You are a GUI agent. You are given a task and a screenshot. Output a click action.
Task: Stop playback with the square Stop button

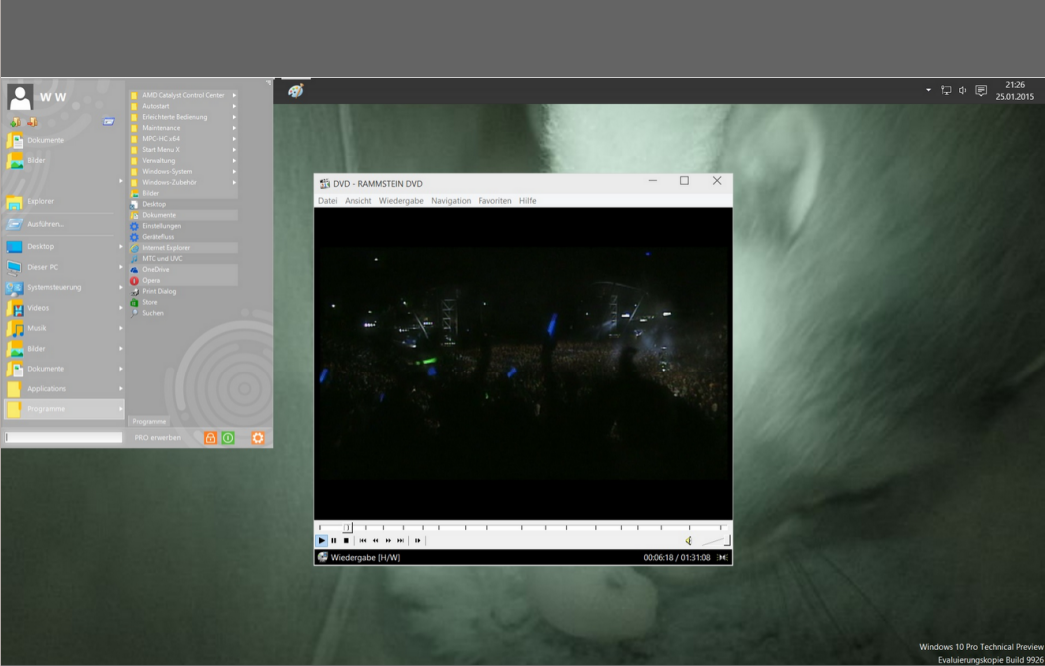(x=346, y=541)
